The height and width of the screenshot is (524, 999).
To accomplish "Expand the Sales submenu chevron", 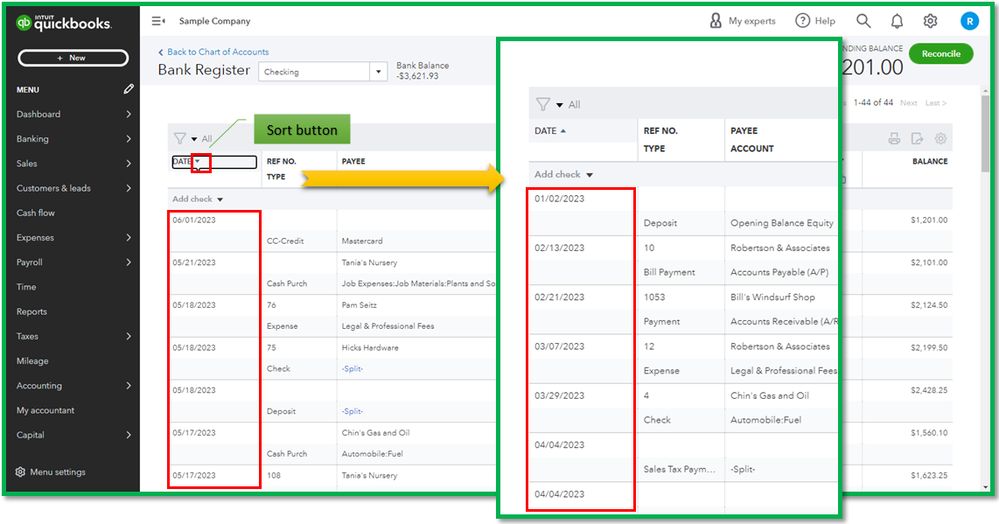I will click(x=129, y=163).
